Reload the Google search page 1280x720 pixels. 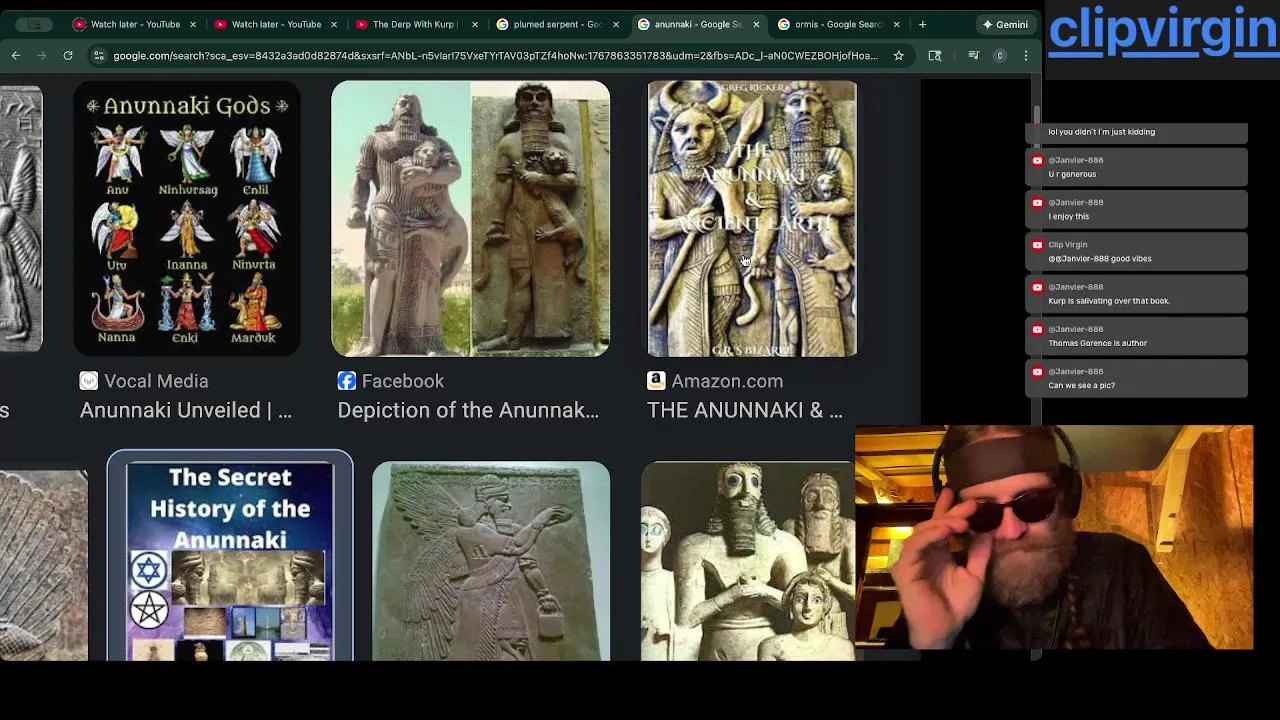[x=68, y=56]
